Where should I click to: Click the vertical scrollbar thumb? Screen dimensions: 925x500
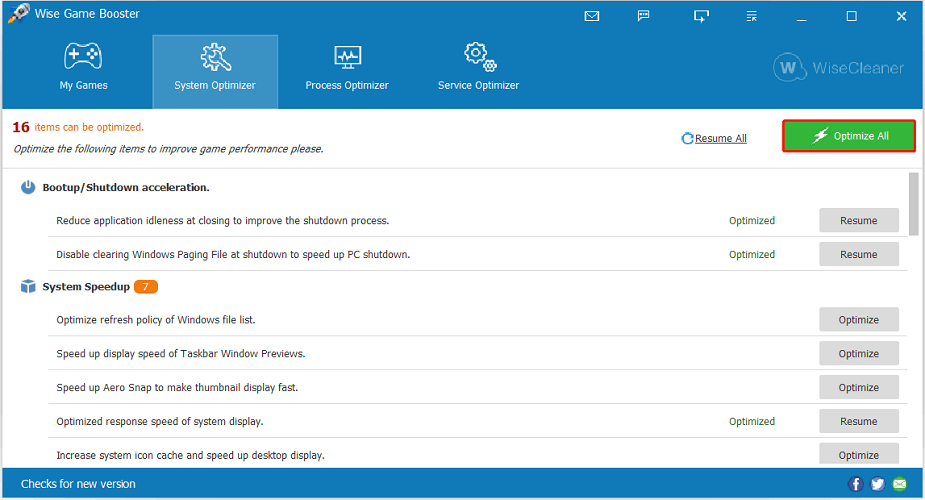[914, 204]
